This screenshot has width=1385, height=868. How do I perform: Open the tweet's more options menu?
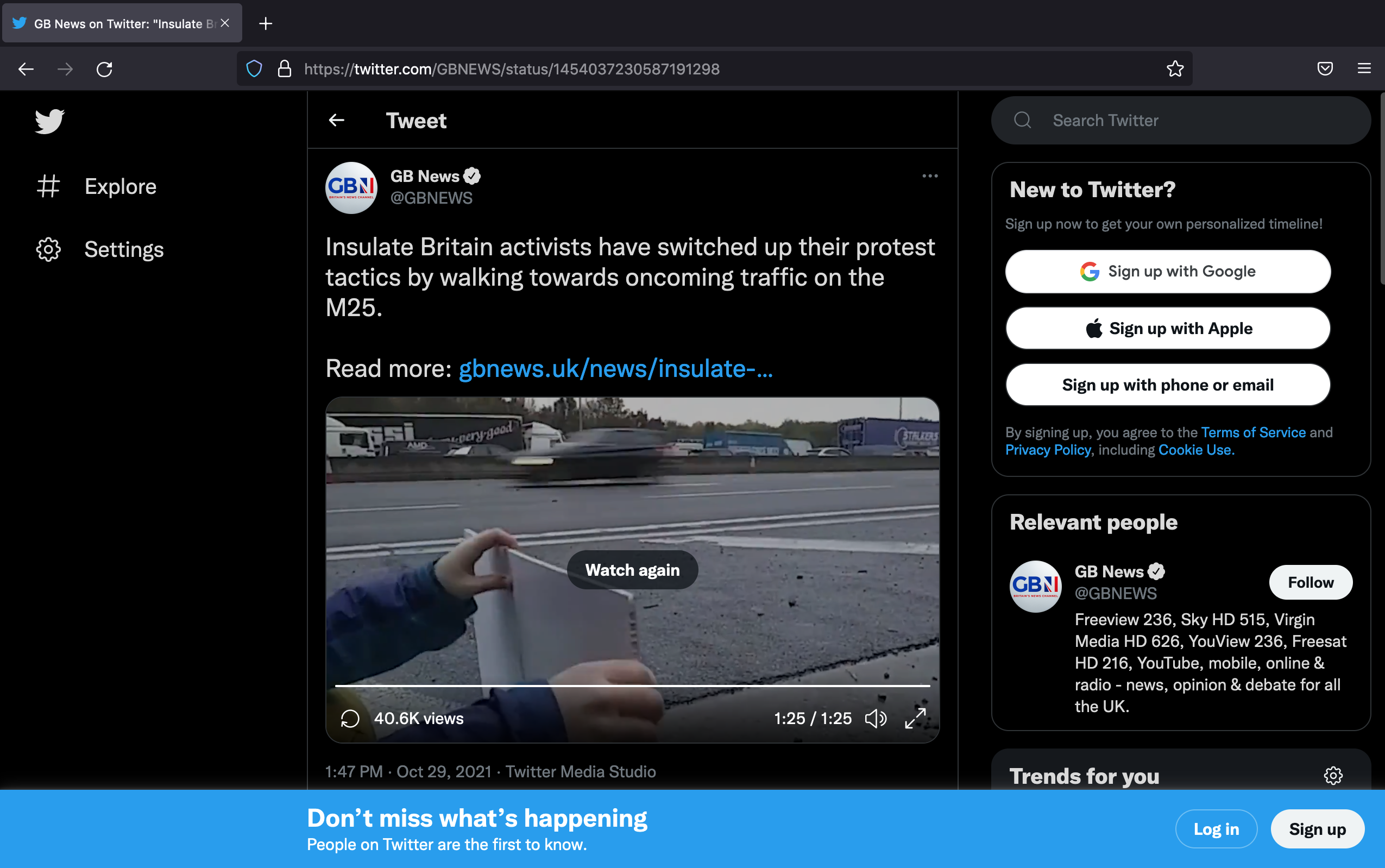tap(930, 175)
